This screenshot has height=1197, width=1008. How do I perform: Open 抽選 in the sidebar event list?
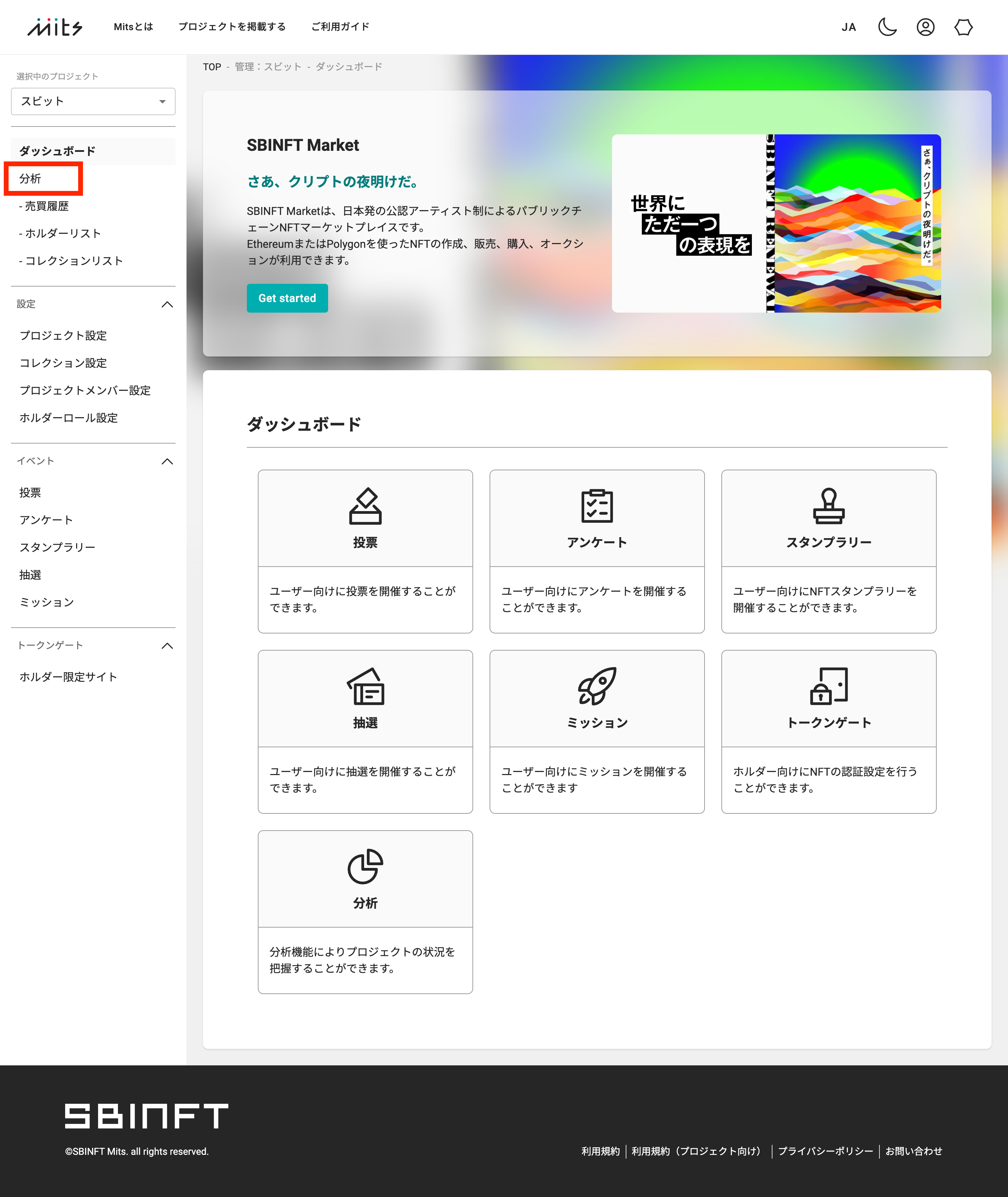point(30,575)
